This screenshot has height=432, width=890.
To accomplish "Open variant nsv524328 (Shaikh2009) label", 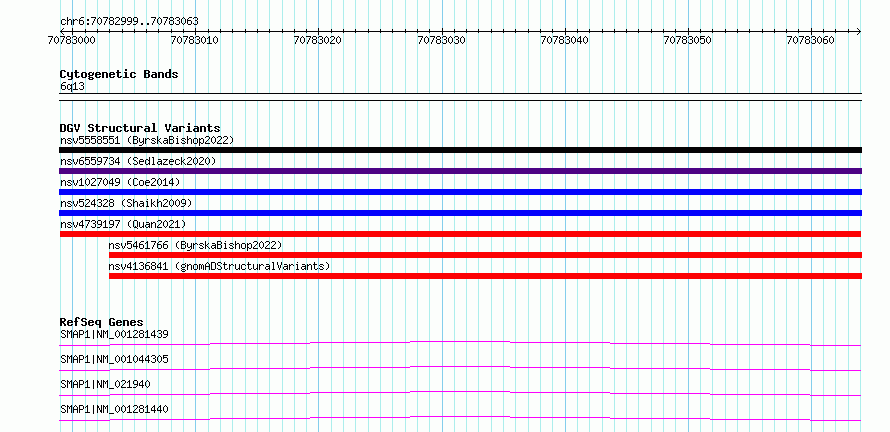I will point(126,203).
